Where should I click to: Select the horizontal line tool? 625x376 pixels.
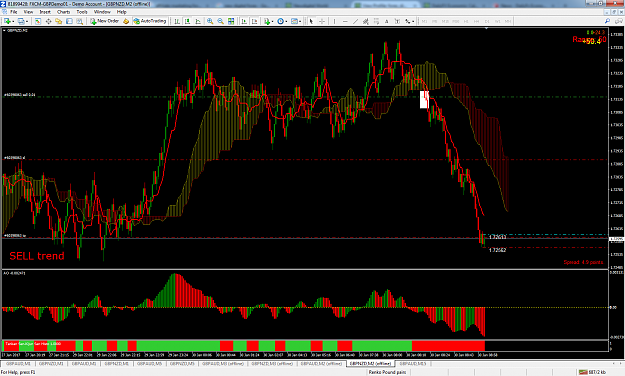pos(345,21)
